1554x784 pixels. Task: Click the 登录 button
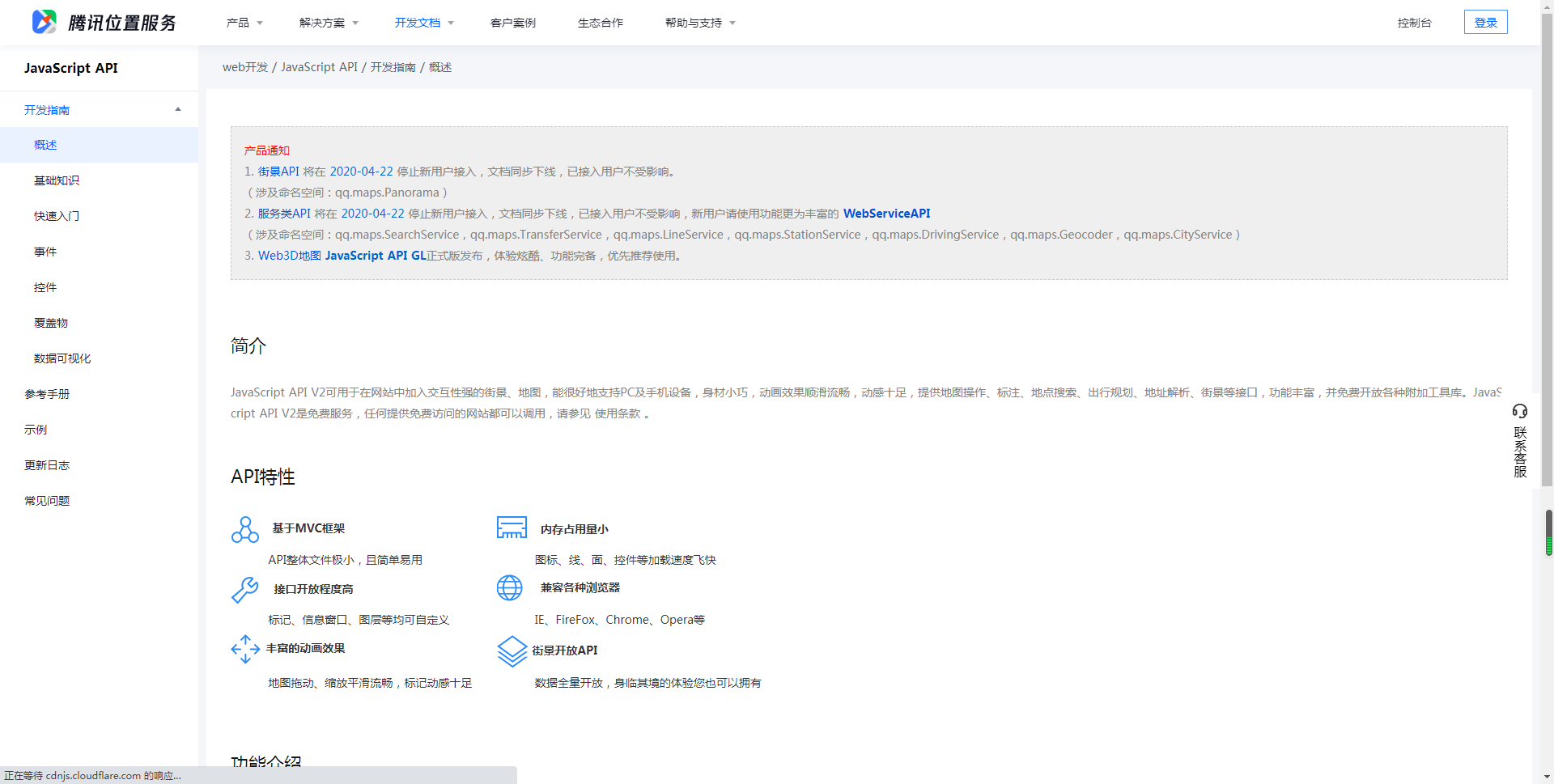click(1485, 22)
